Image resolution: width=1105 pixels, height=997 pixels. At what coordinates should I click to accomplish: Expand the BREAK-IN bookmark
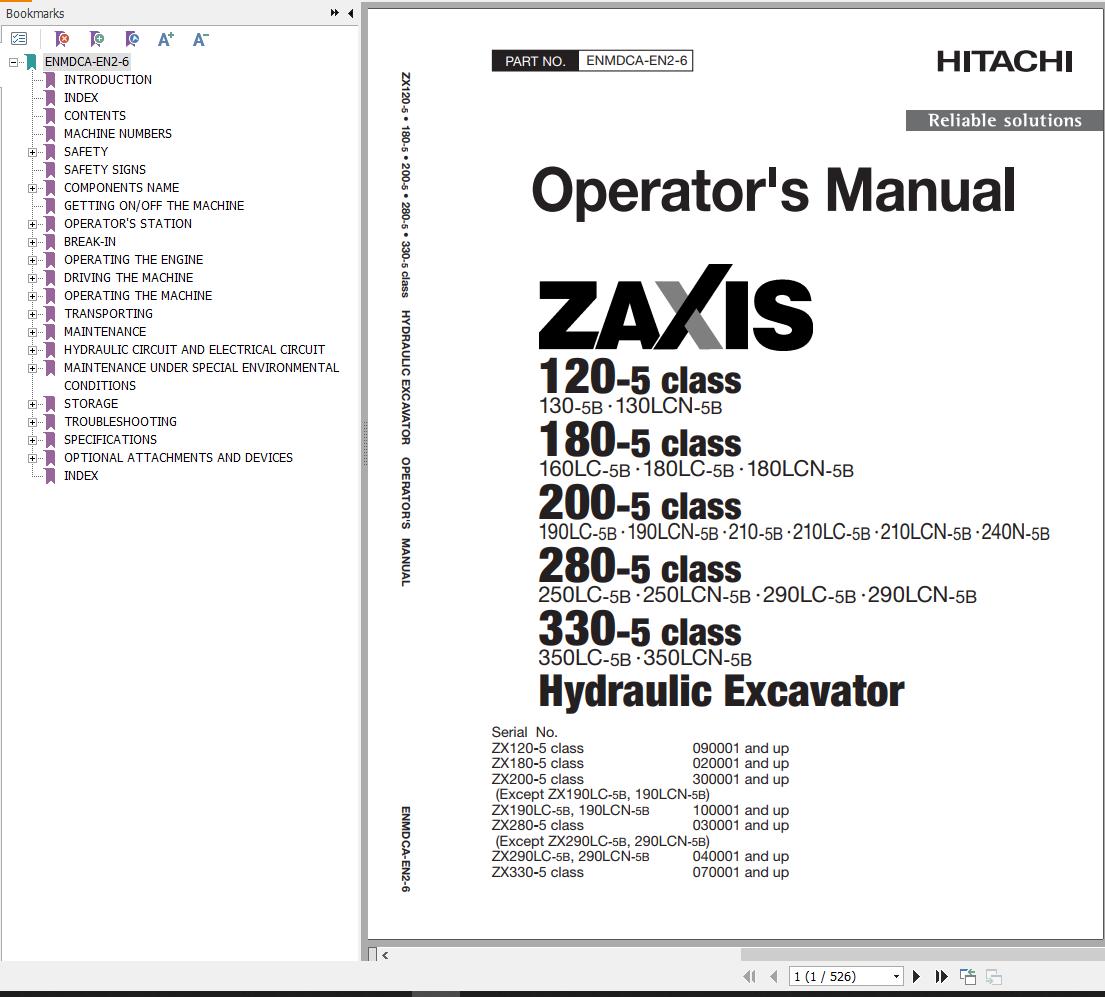pos(32,242)
